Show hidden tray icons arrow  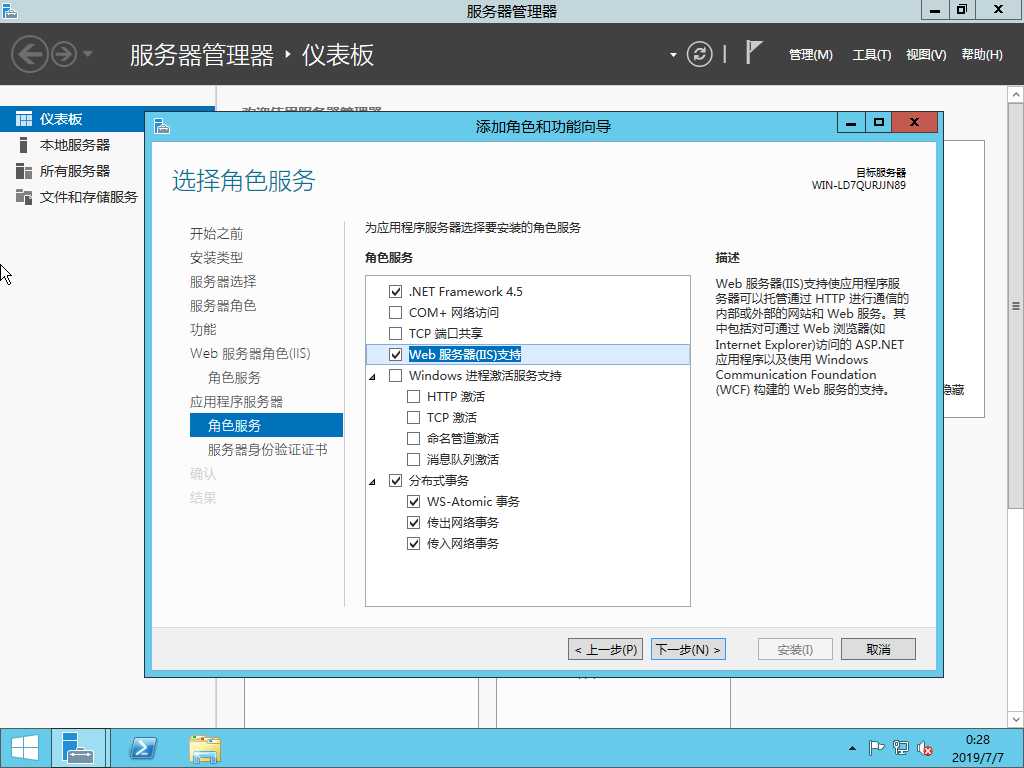(852, 748)
